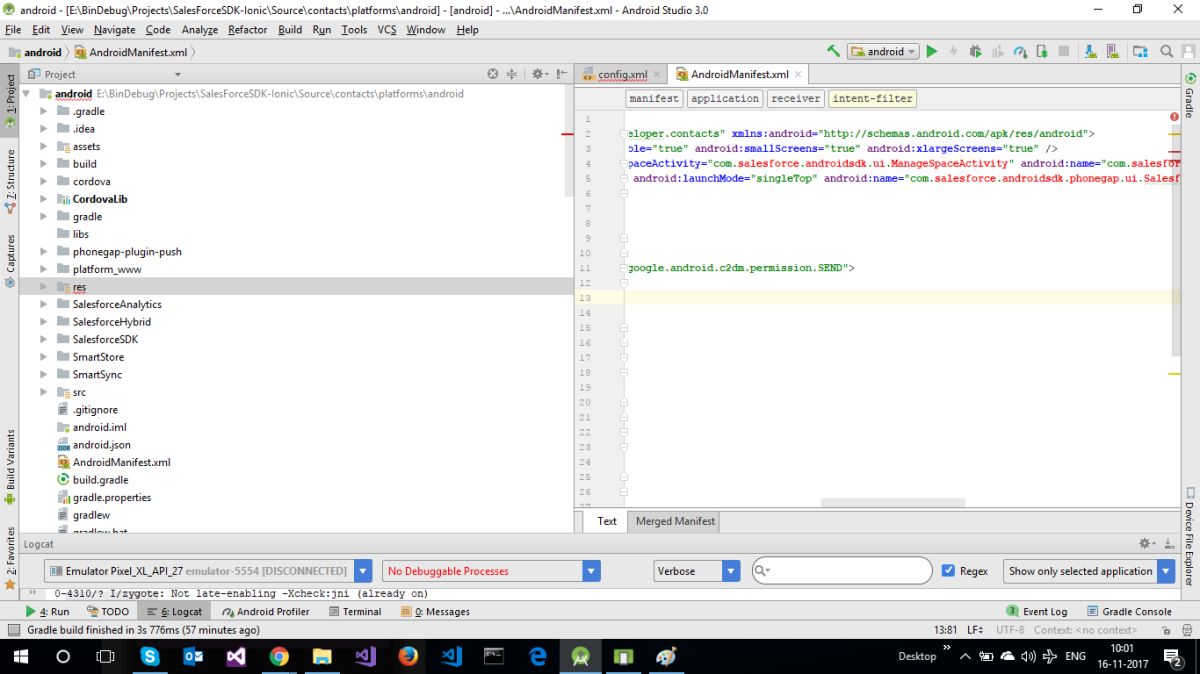1200x674 pixels.
Task: Open the Build menu
Action: click(x=290, y=30)
